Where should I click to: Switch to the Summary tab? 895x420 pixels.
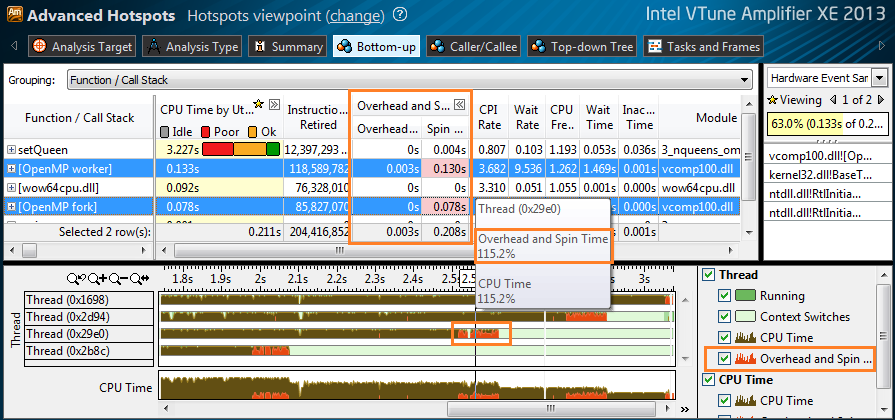tap(288, 47)
